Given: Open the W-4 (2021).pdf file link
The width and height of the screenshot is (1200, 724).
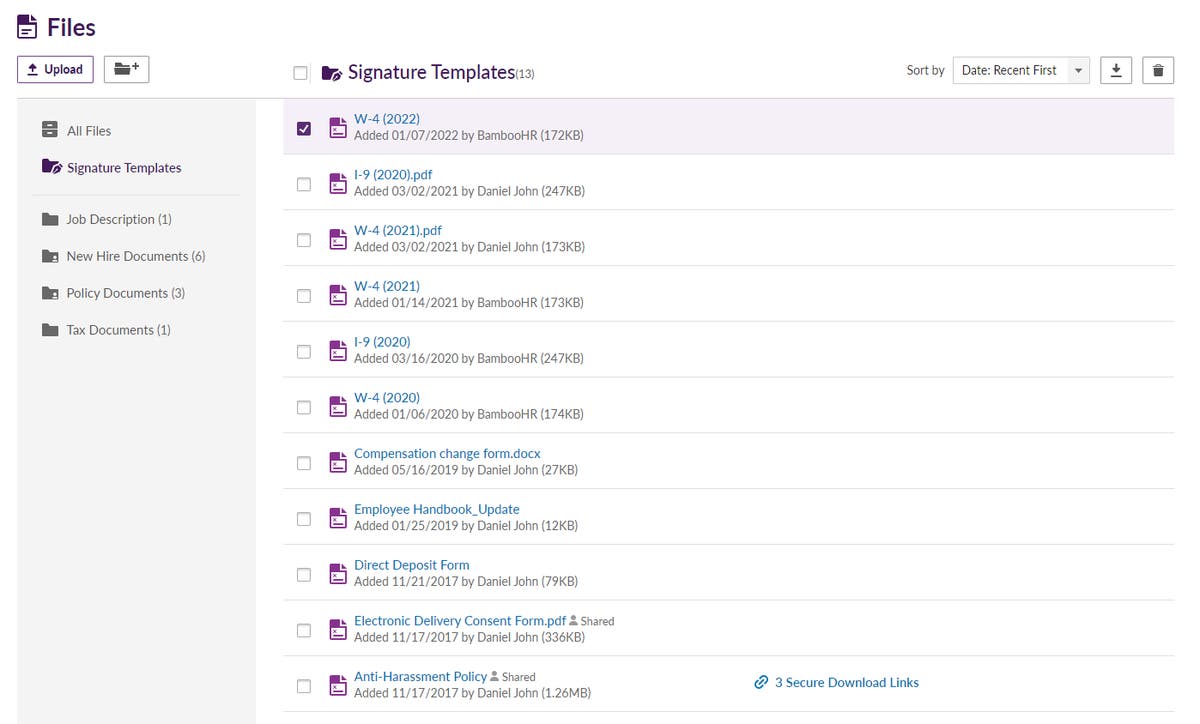Looking at the screenshot, I should 398,231.
